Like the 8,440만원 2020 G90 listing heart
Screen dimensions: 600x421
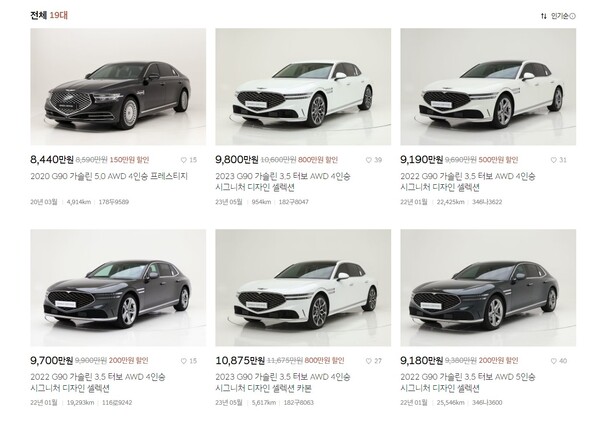[x=184, y=160]
